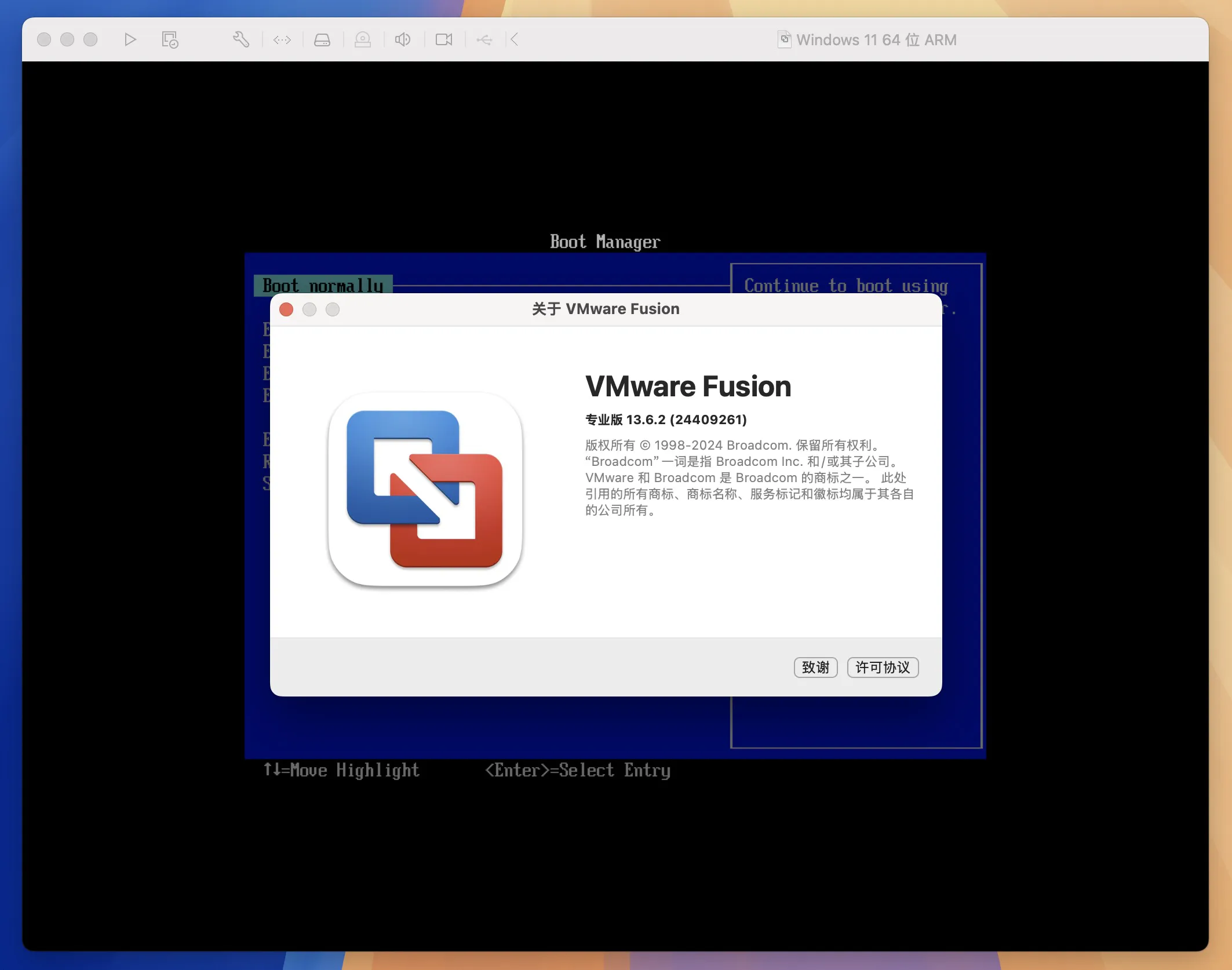Close the main VM window
Viewport: 1232px width, 970px height.
[44, 39]
